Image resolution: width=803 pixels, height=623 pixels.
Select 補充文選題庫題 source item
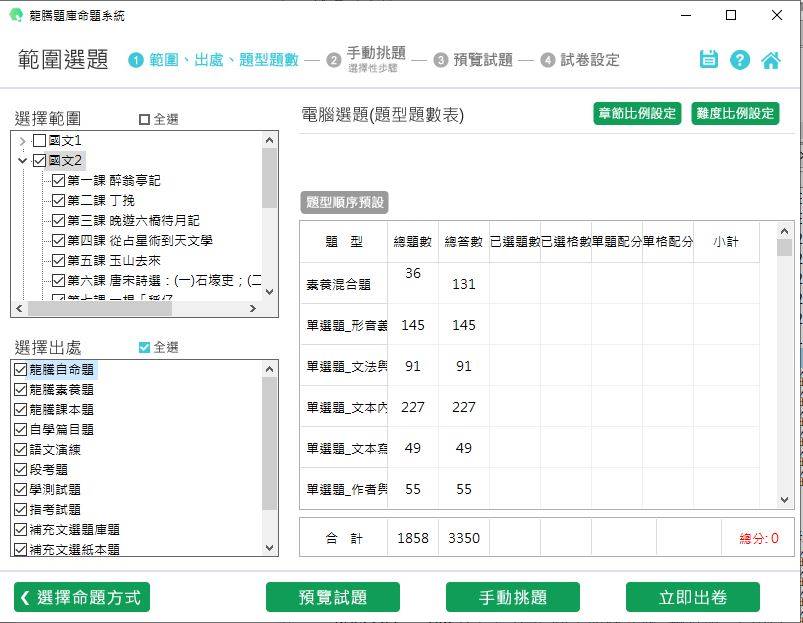[74, 529]
